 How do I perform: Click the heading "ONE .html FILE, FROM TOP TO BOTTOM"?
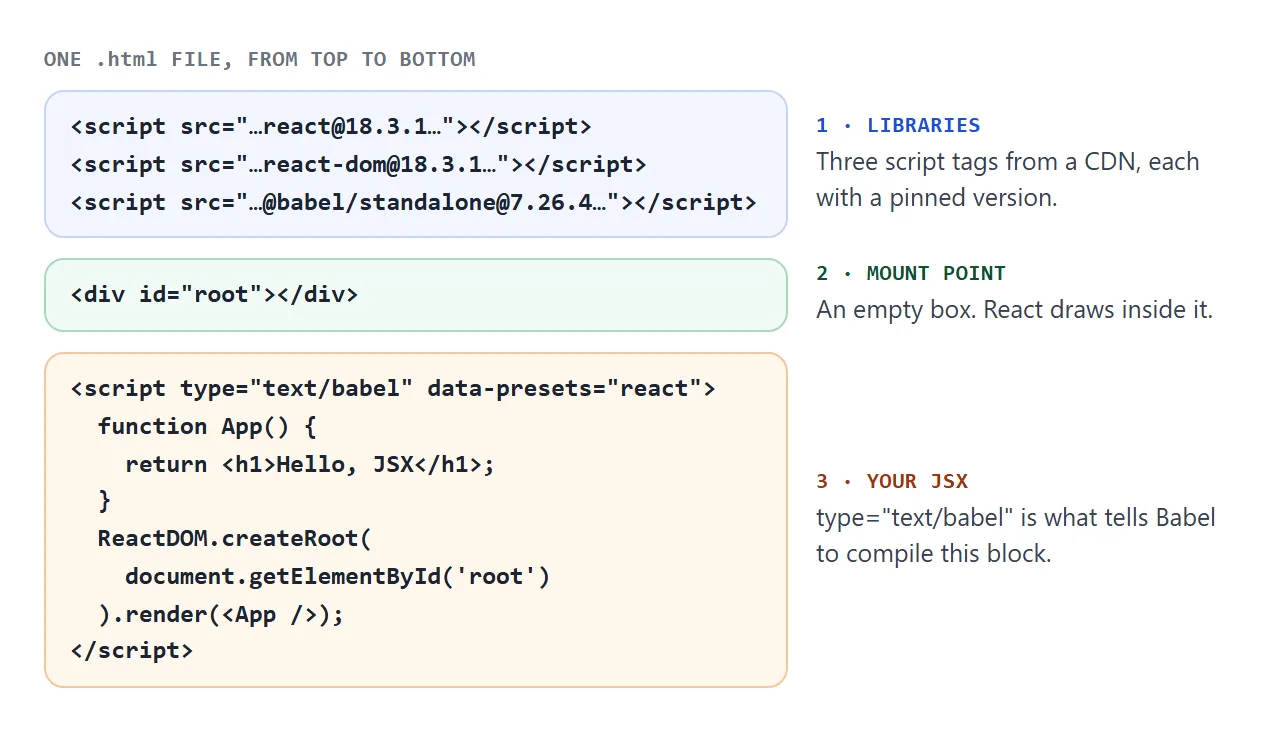[260, 59]
